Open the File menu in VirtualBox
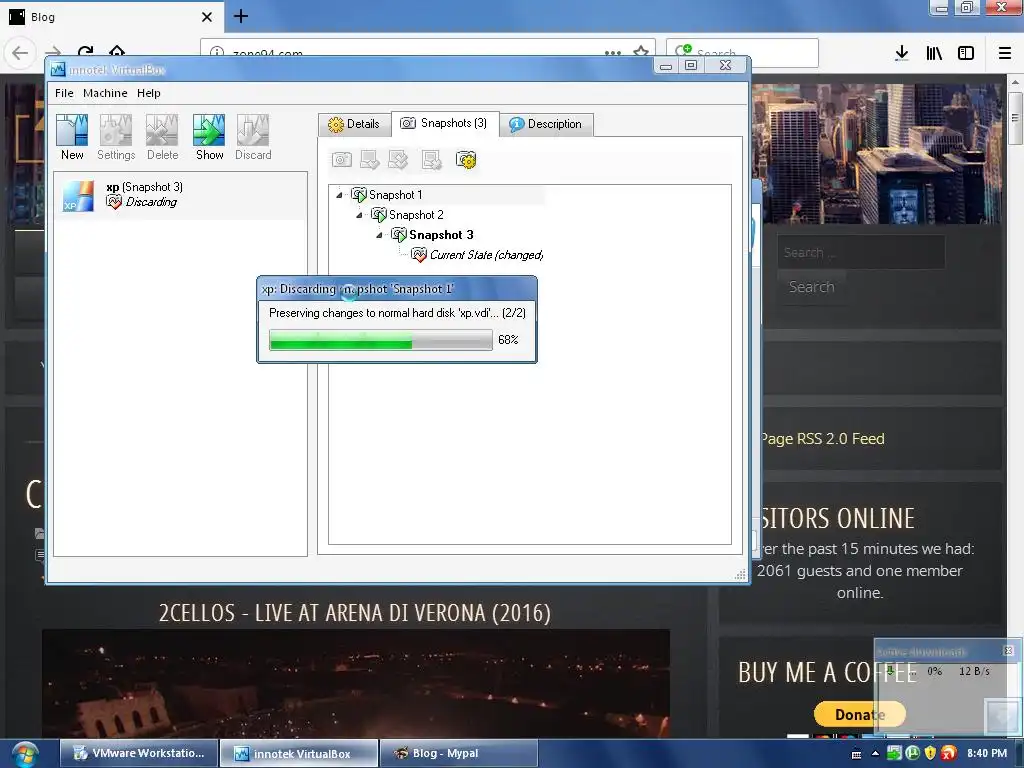Screen dimensions: 1024x768 (64, 93)
